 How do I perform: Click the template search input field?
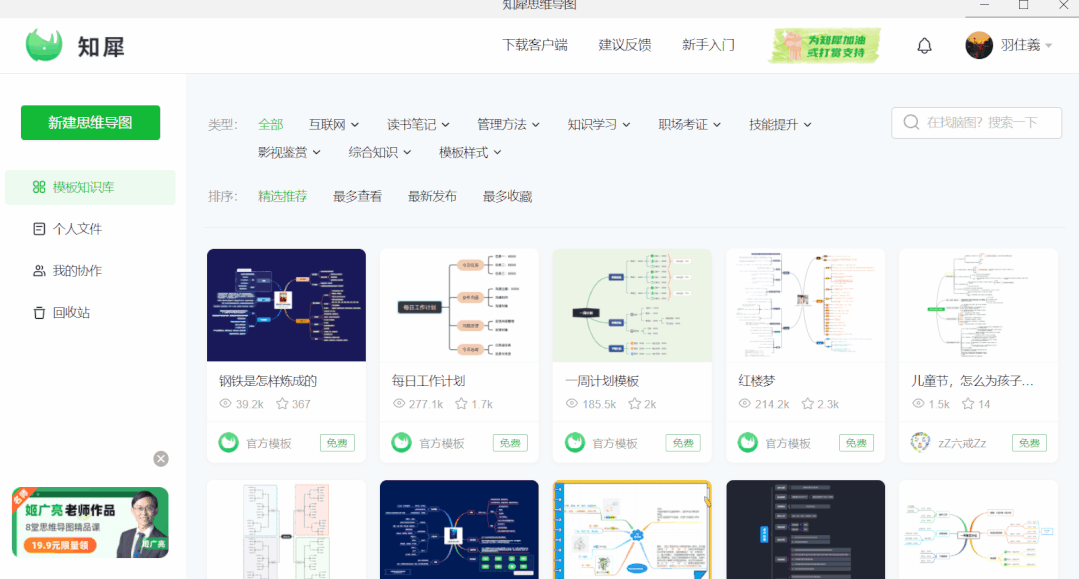coord(976,123)
